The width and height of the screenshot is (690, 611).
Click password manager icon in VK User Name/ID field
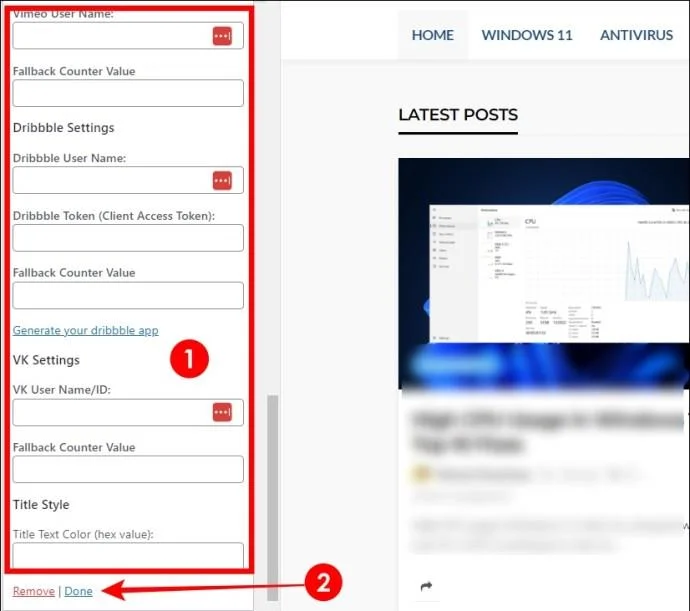pos(222,412)
